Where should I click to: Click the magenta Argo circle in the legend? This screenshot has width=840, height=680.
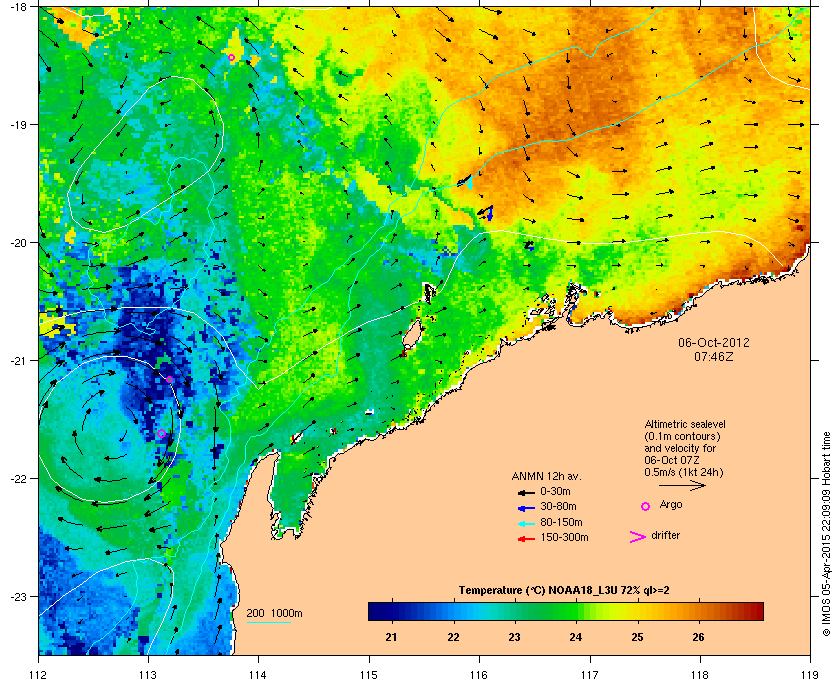tap(646, 506)
